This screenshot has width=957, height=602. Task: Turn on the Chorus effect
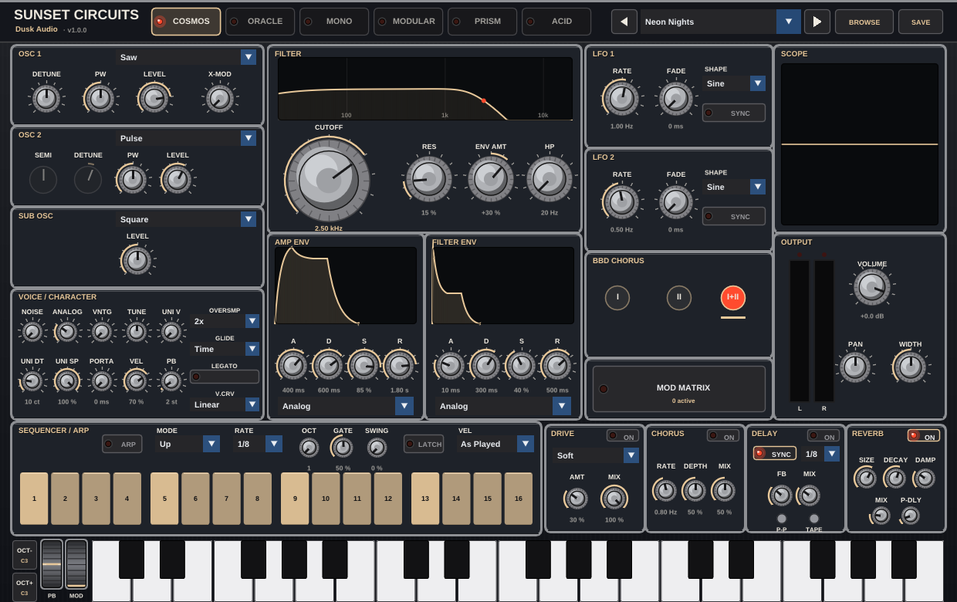[723, 436]
